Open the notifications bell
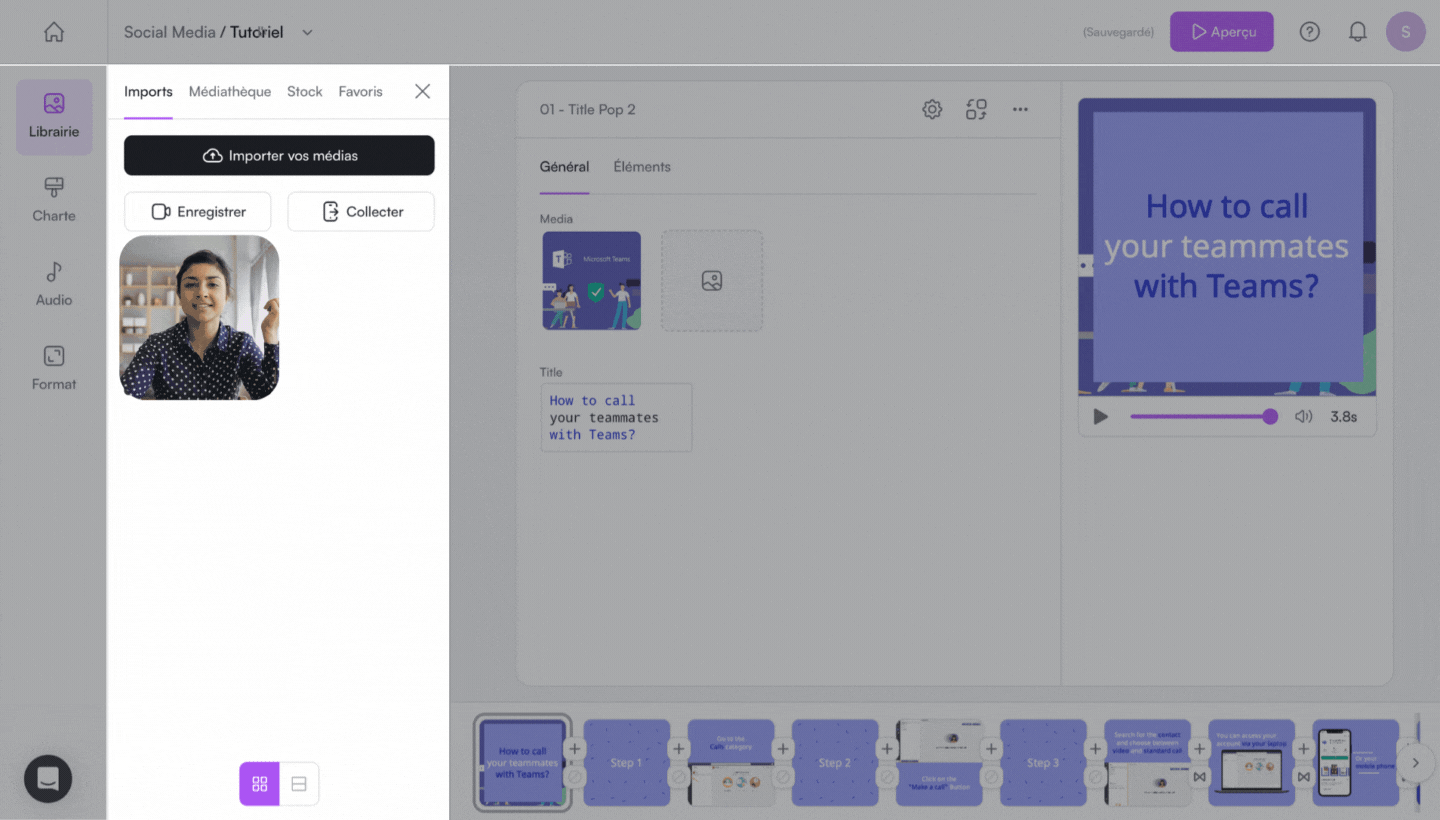The height and width of the screenshot is (820, 1440). tap(1357, 32)
